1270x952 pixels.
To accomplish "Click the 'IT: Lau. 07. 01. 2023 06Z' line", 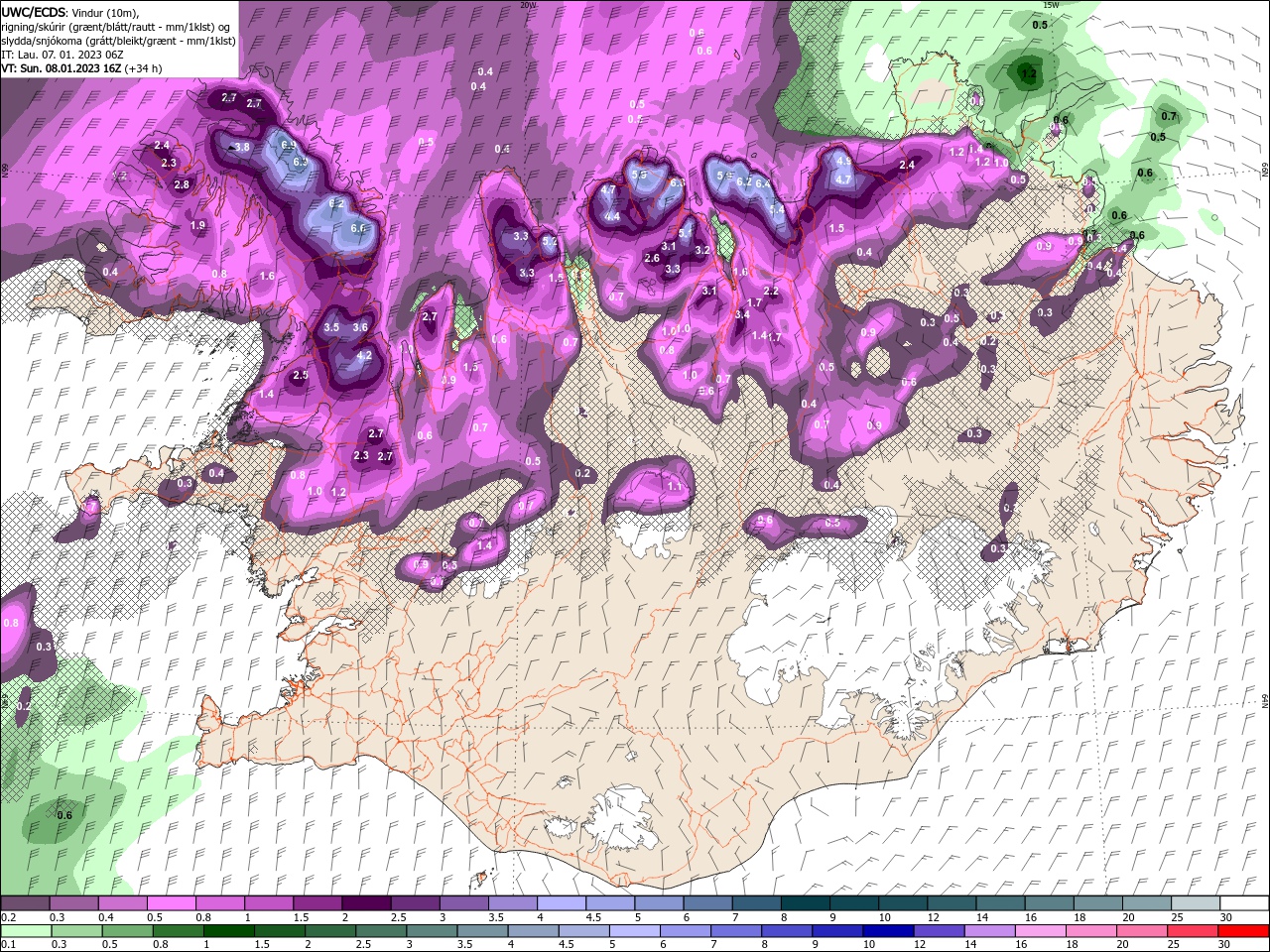I will tap(64, 55).
